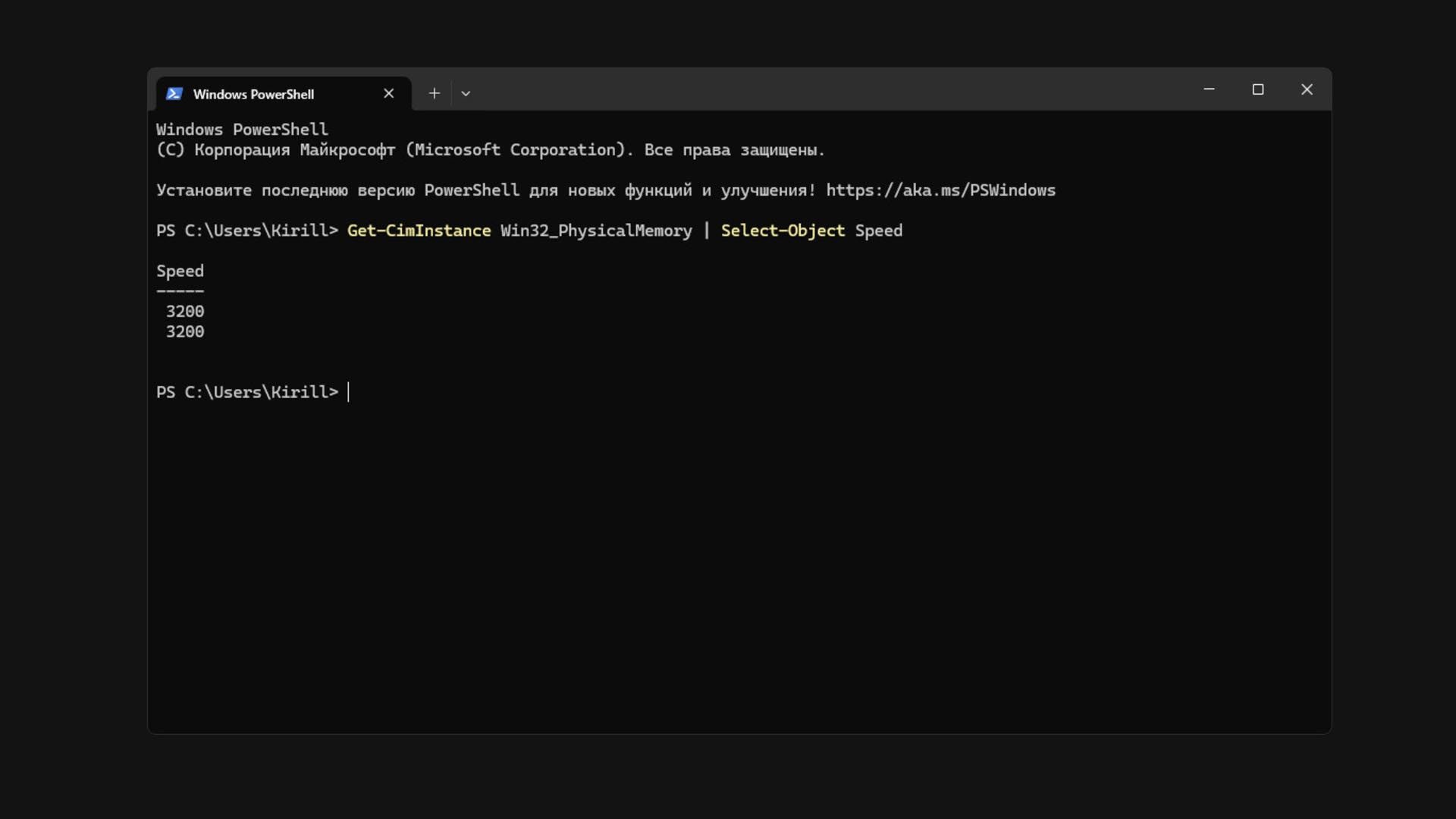Screen dimensions: 1456x819
Task: Click the Get-CimInstance command word
Action: click(419, 231)
